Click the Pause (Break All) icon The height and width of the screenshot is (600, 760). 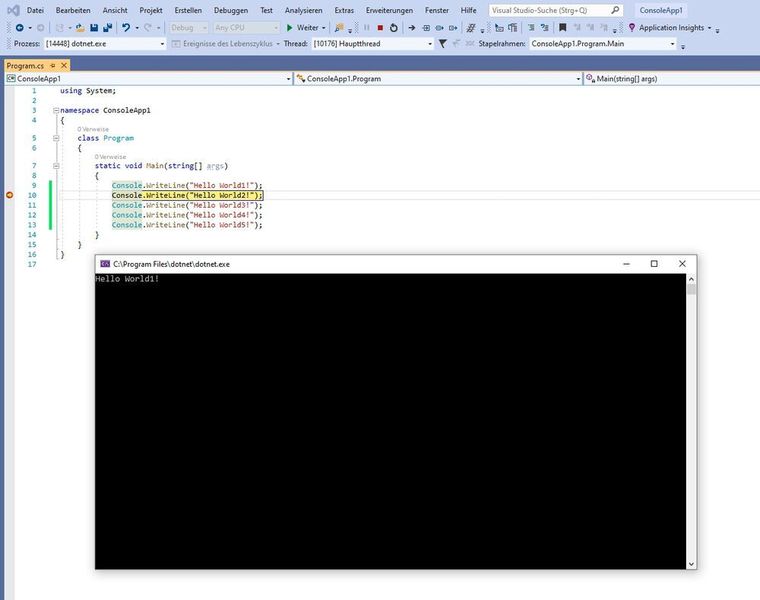point(367,28)
